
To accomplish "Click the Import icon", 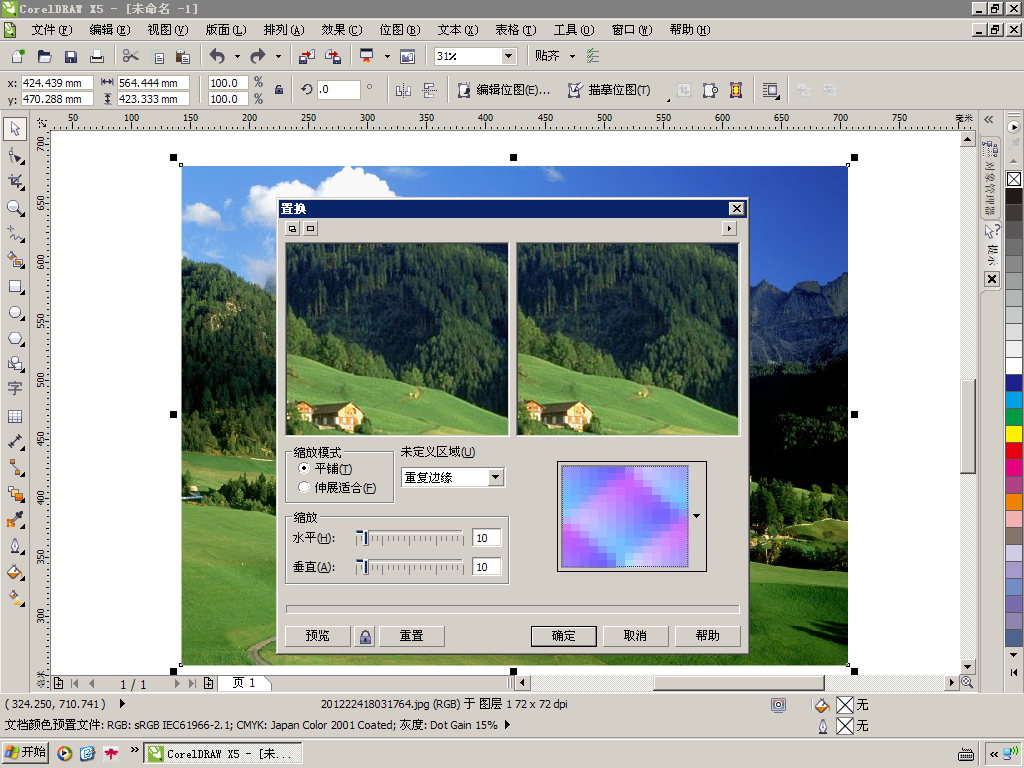I will tap(306, 56).
